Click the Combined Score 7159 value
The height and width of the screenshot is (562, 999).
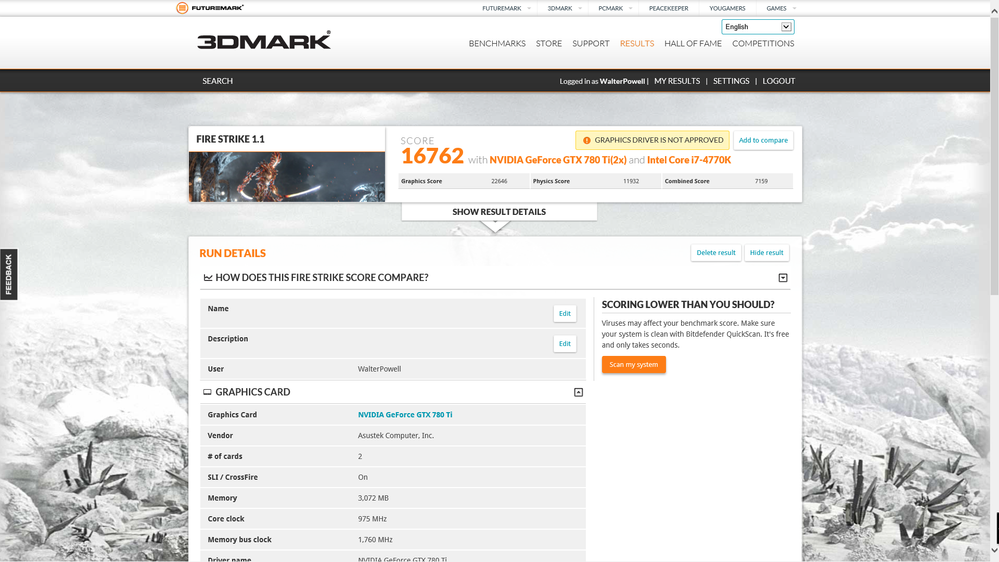761,181
